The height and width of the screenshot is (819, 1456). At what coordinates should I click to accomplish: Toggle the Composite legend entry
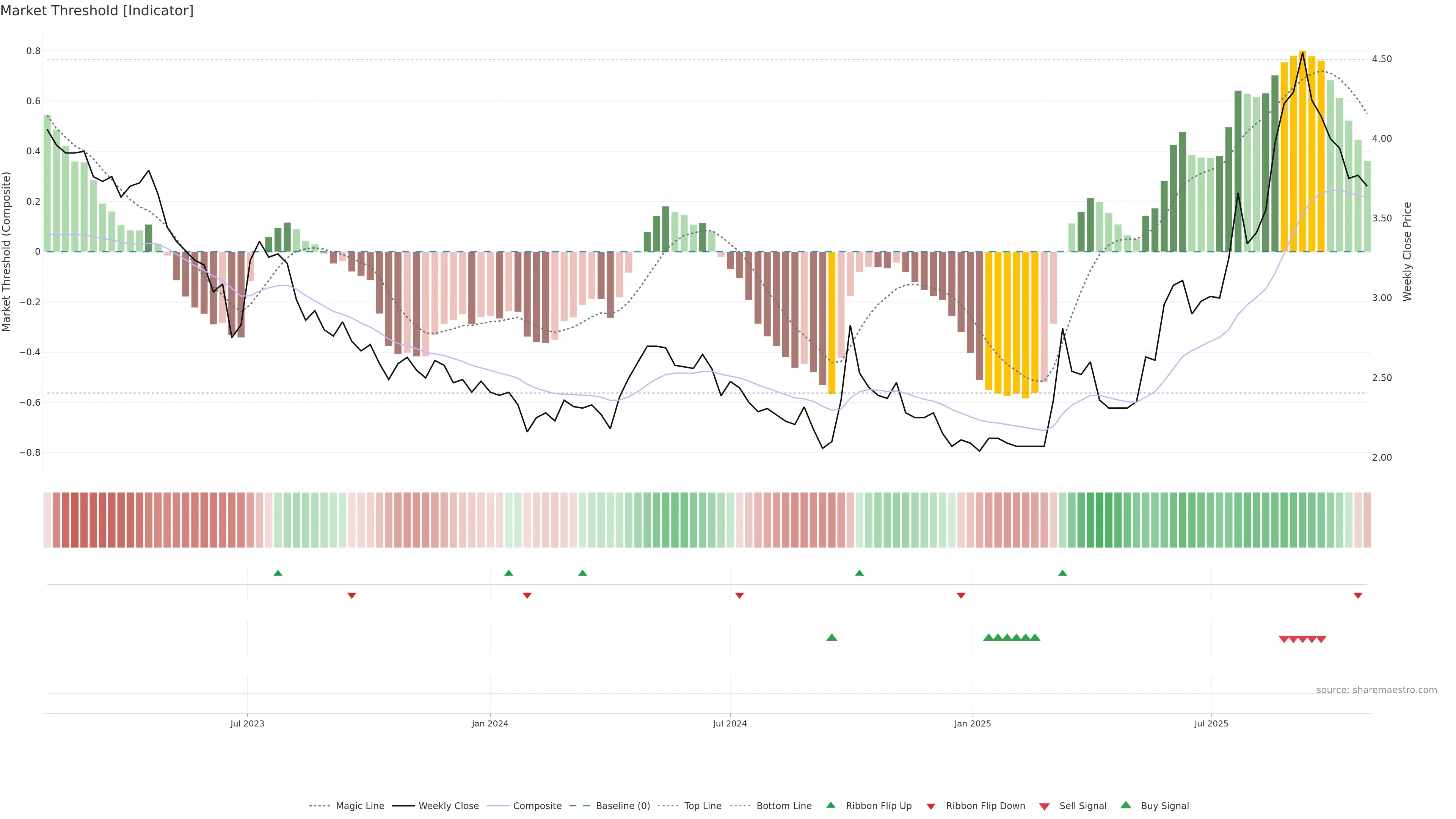(x=537, y=805)
